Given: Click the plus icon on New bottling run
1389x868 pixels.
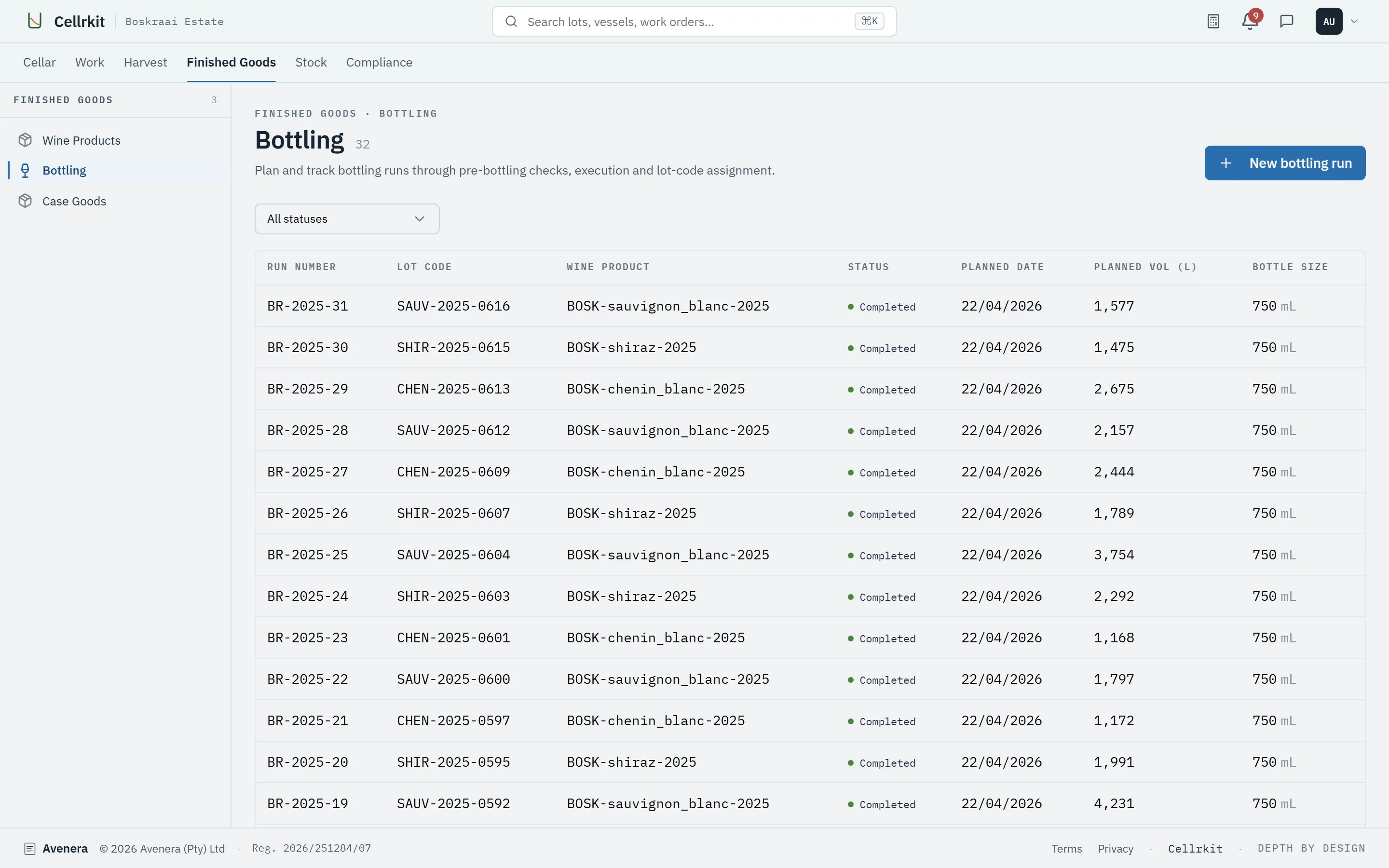Looking at the screenshot, I should tap(1226, 163).
